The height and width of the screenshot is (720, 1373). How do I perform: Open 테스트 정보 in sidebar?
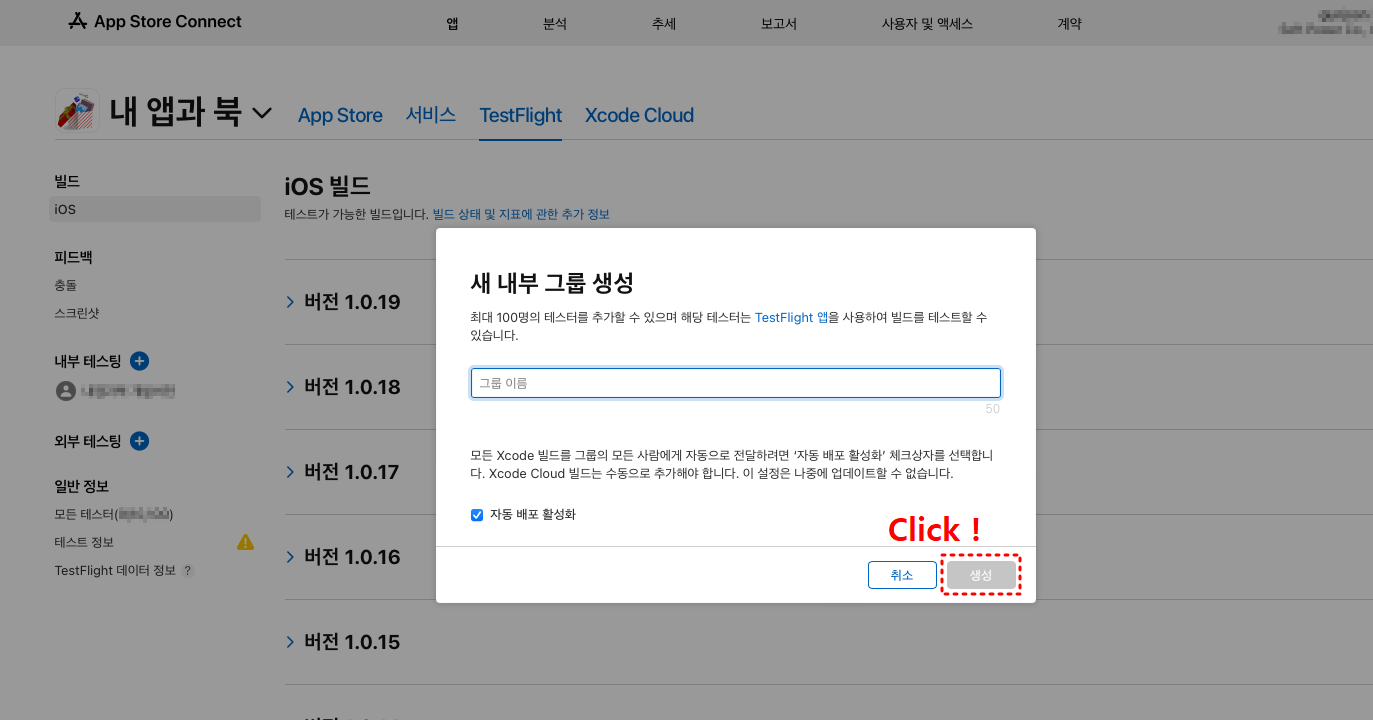point(84,542)
